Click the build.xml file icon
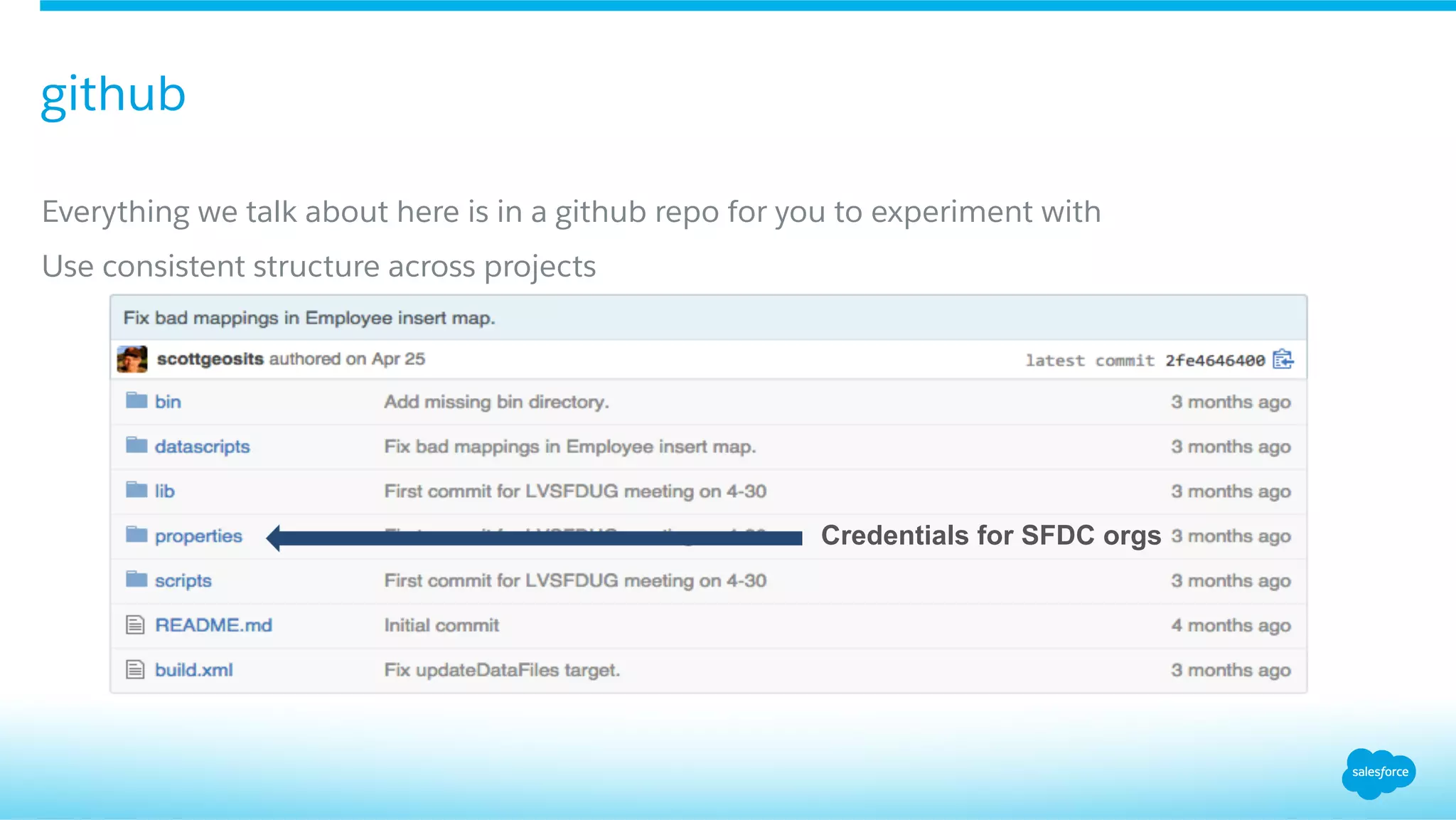Image resolution: width=1456 pixels, height=820 pixels. [135, 670]
